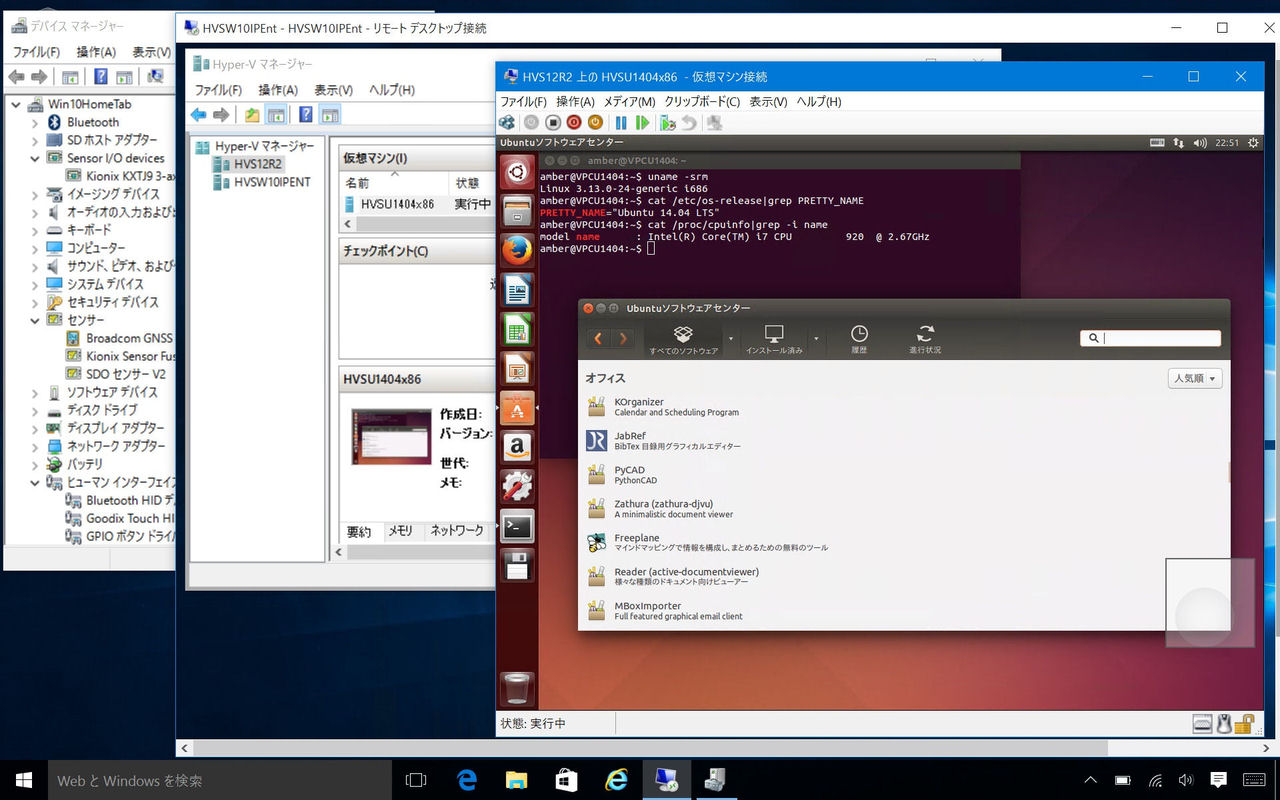Switch to the メモリ tab in Hyper-V details
Viewport: 1280px width, 800px height.
(x=401, y=531)
